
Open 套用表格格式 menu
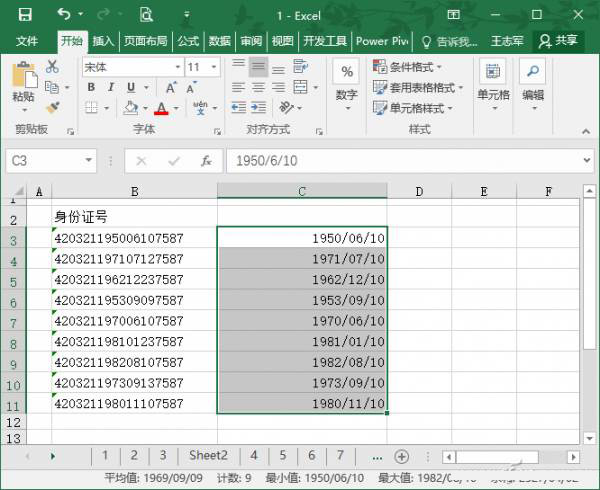(418, 88)
